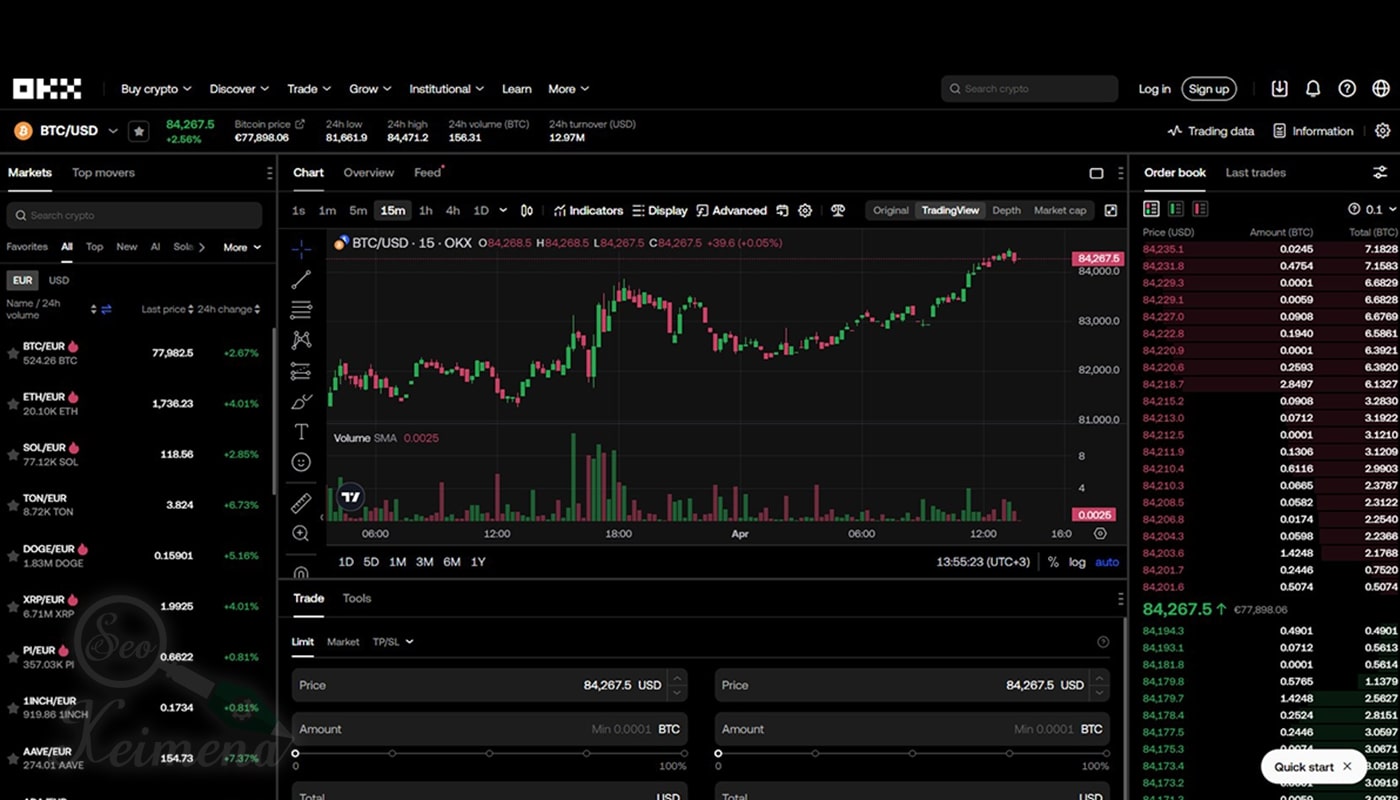Image resolution: width=1400 pixels, height=800 pixels.
Task: Expand the Institutional menu
Action: [x=447, y=89]
